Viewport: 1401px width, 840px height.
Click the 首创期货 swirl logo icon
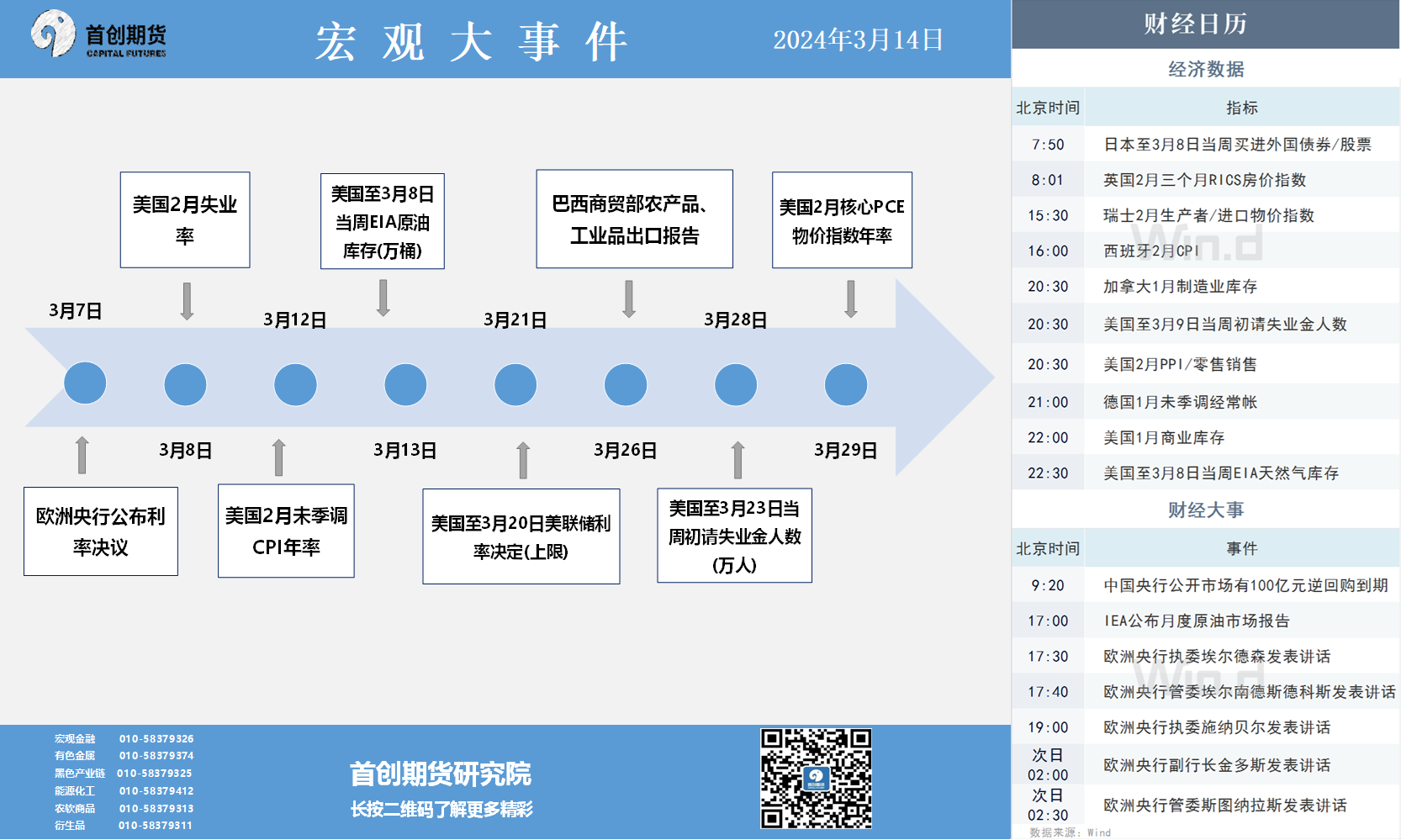[54, 34]
